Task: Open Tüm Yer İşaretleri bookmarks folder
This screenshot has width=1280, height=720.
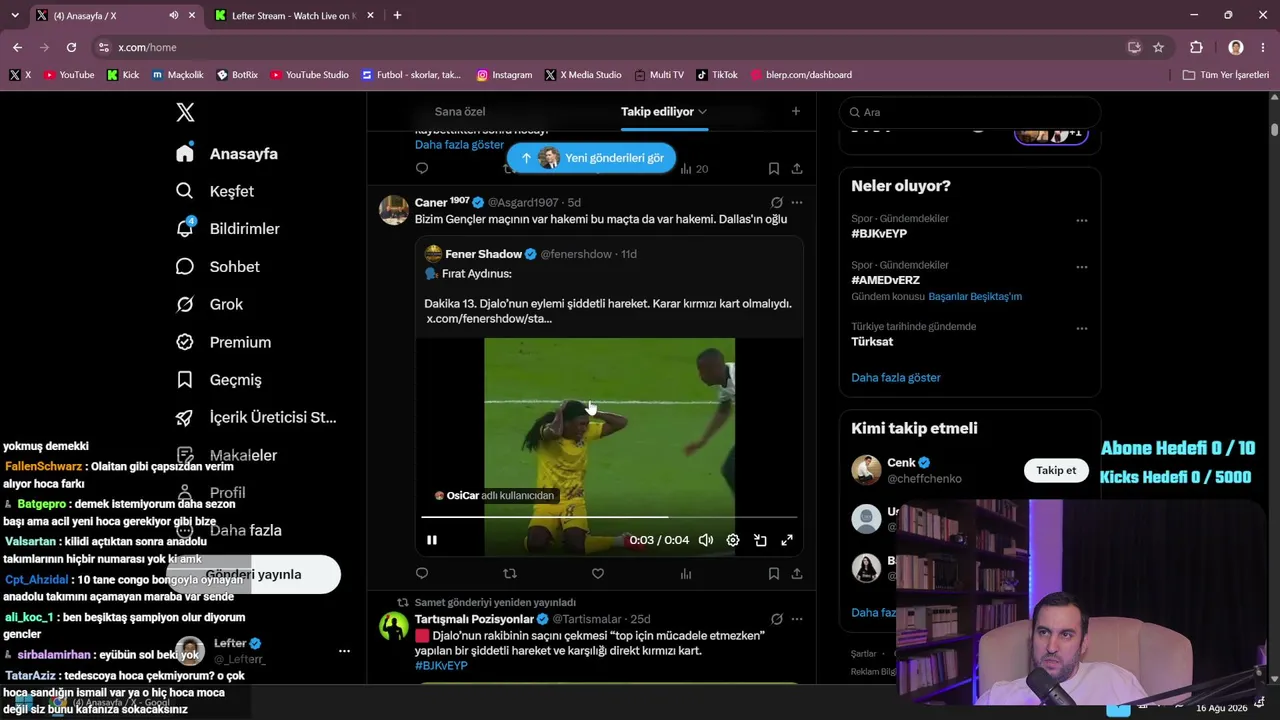Action: click(x=1225, y=75)
